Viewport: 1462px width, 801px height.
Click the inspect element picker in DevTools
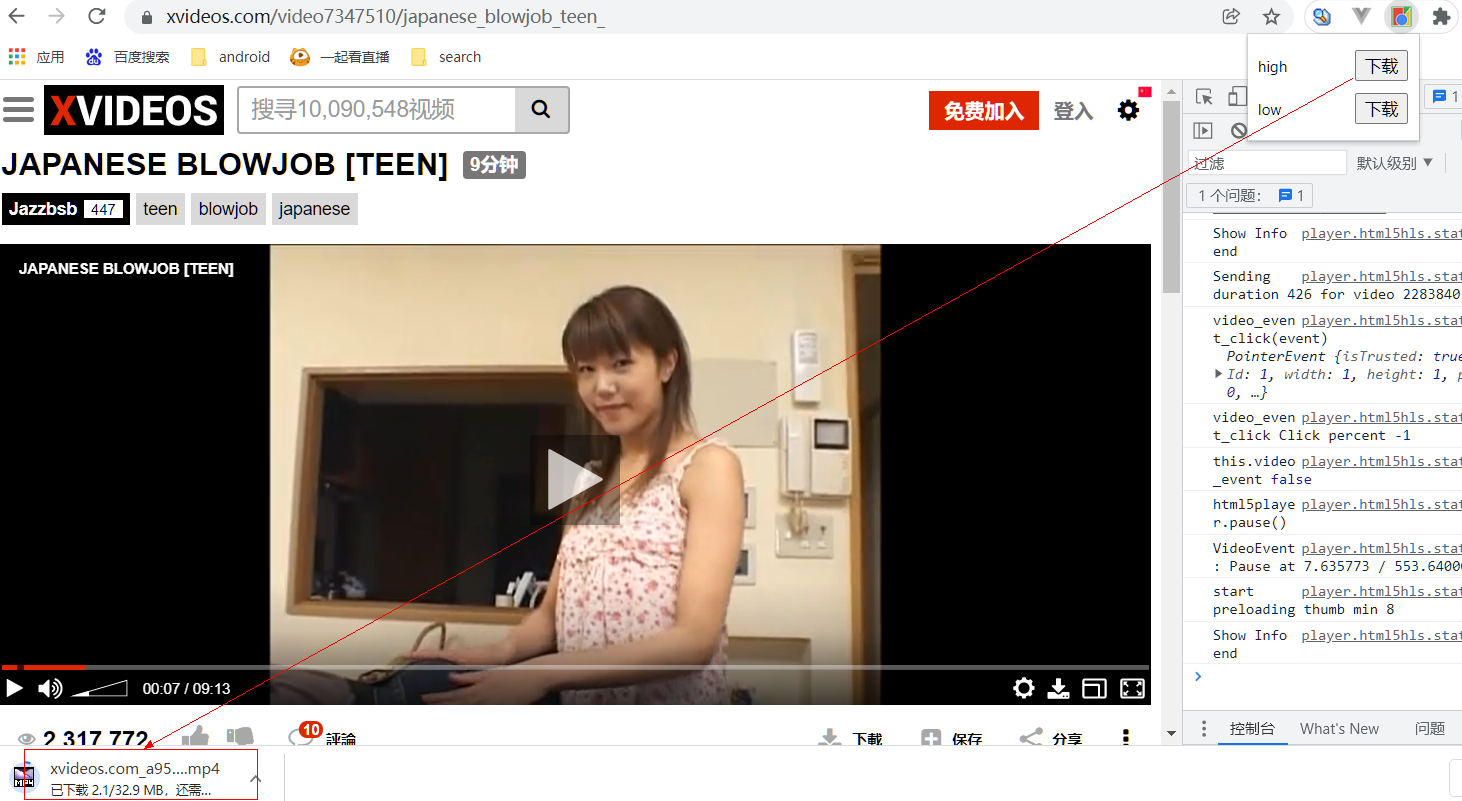[x=1205, y=97]
